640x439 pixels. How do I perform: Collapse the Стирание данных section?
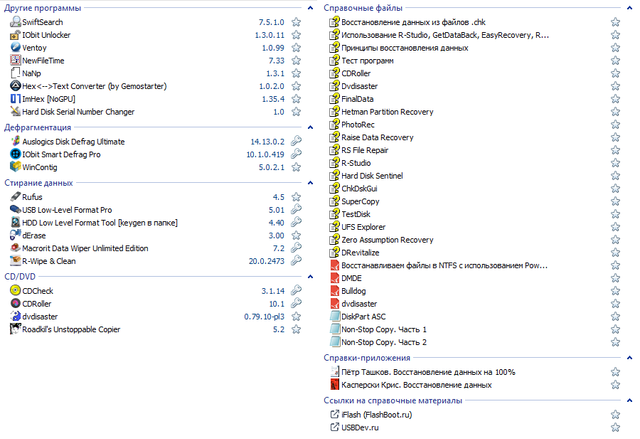(310, 183)
